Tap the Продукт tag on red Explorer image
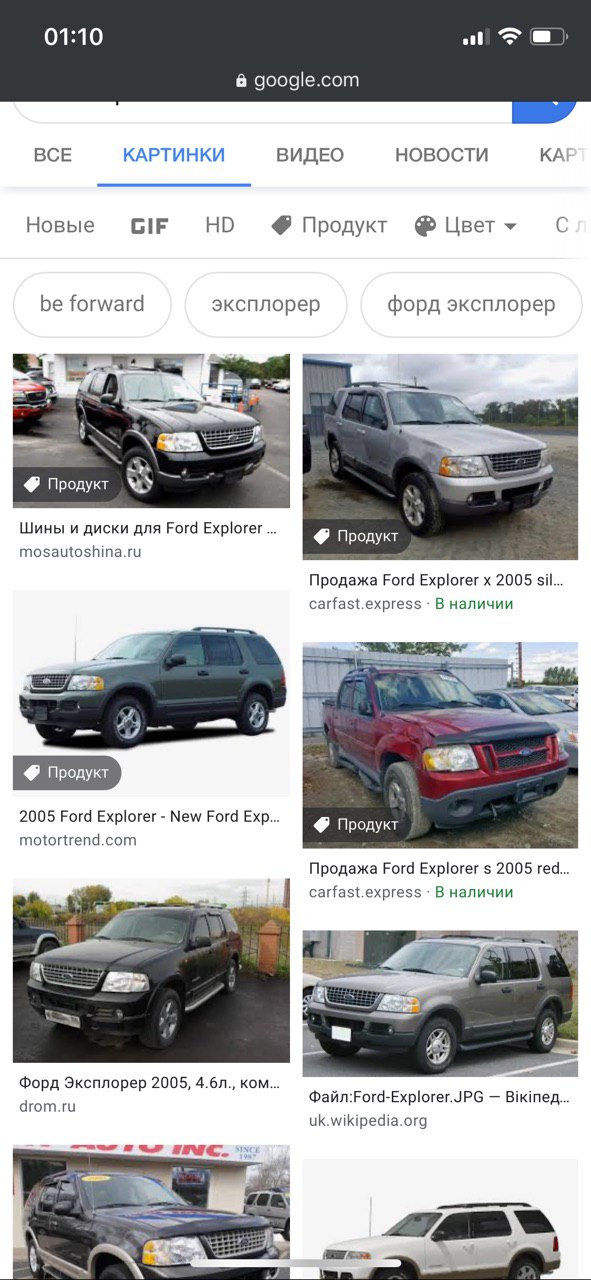This screenshot has height=1280, width=591. [x=357, y=824]
